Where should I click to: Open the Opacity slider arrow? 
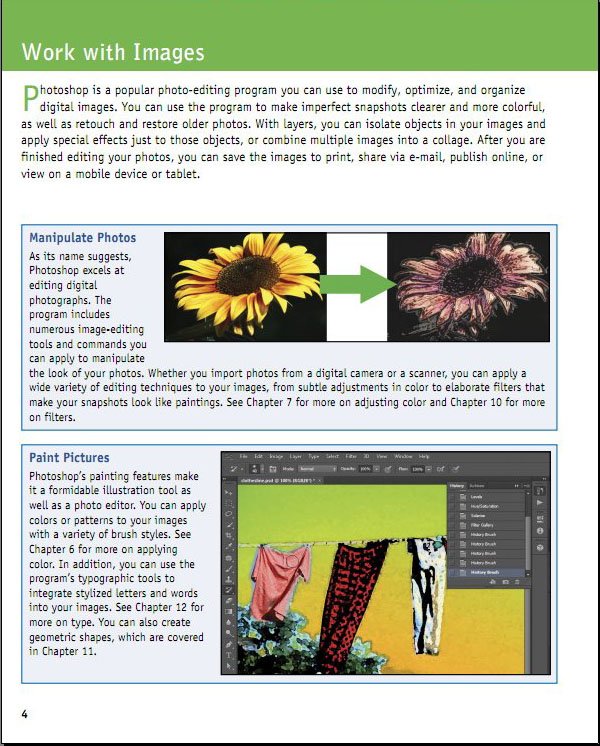376,469
